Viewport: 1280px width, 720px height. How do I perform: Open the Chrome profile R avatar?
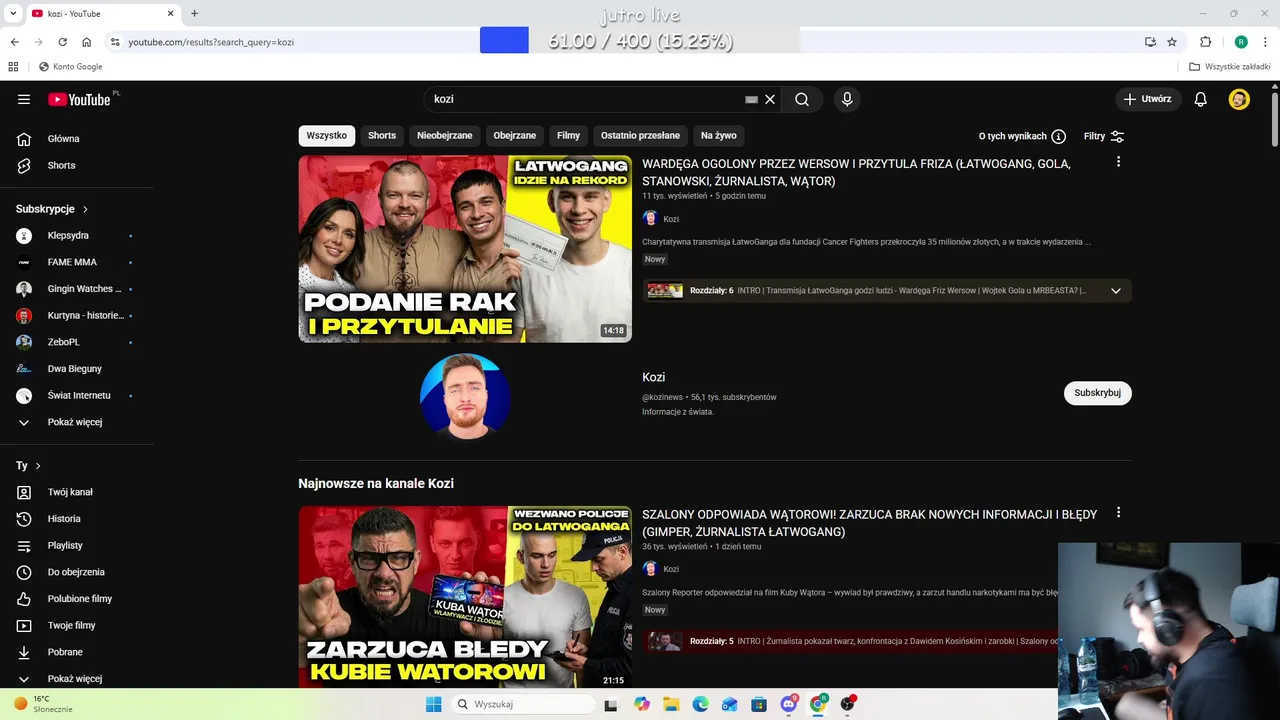coord(1241,42)
